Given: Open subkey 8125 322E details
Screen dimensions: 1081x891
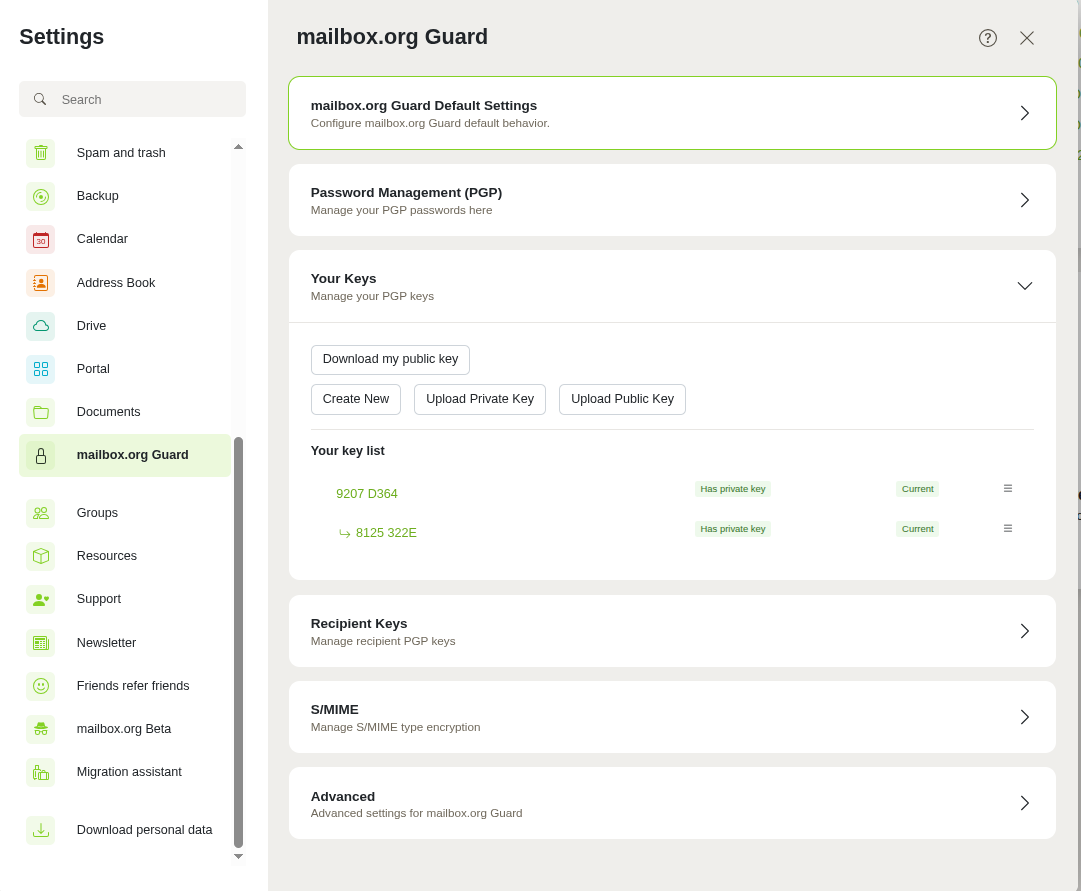Looking at the screenshot, I should (386, 533).
